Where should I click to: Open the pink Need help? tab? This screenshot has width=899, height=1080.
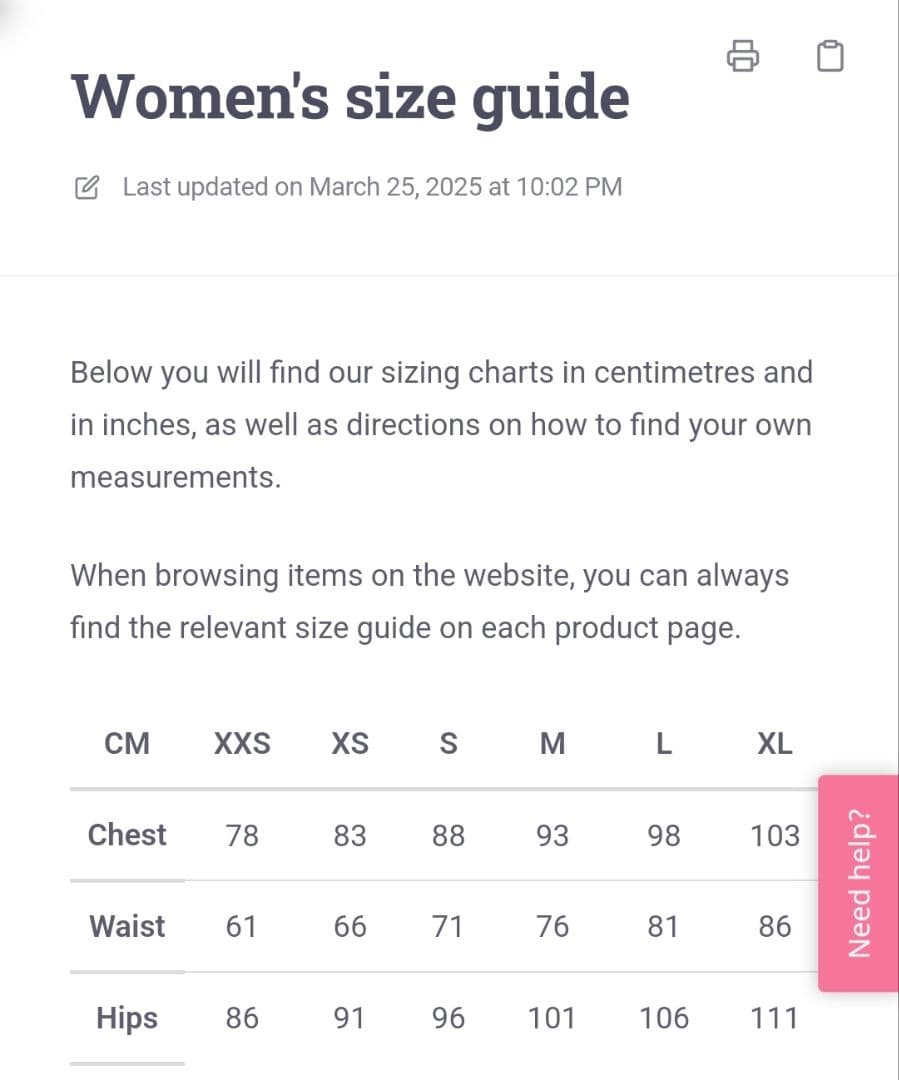tap(858, 883)
